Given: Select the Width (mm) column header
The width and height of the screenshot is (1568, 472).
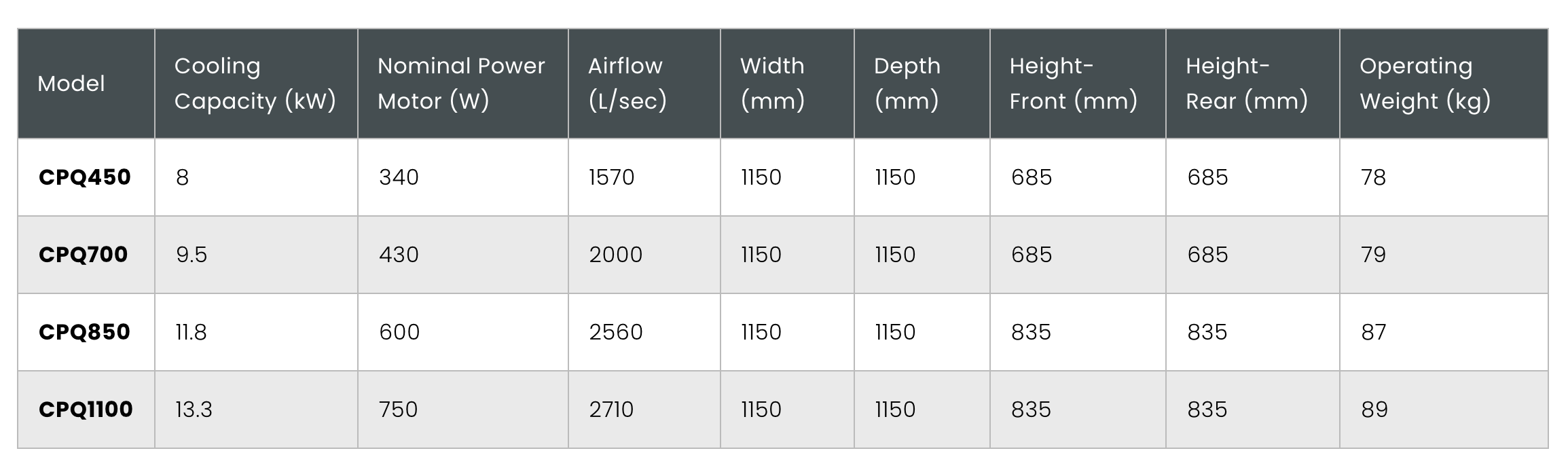Looking at the screenshot, I should (x=772, y=84).
